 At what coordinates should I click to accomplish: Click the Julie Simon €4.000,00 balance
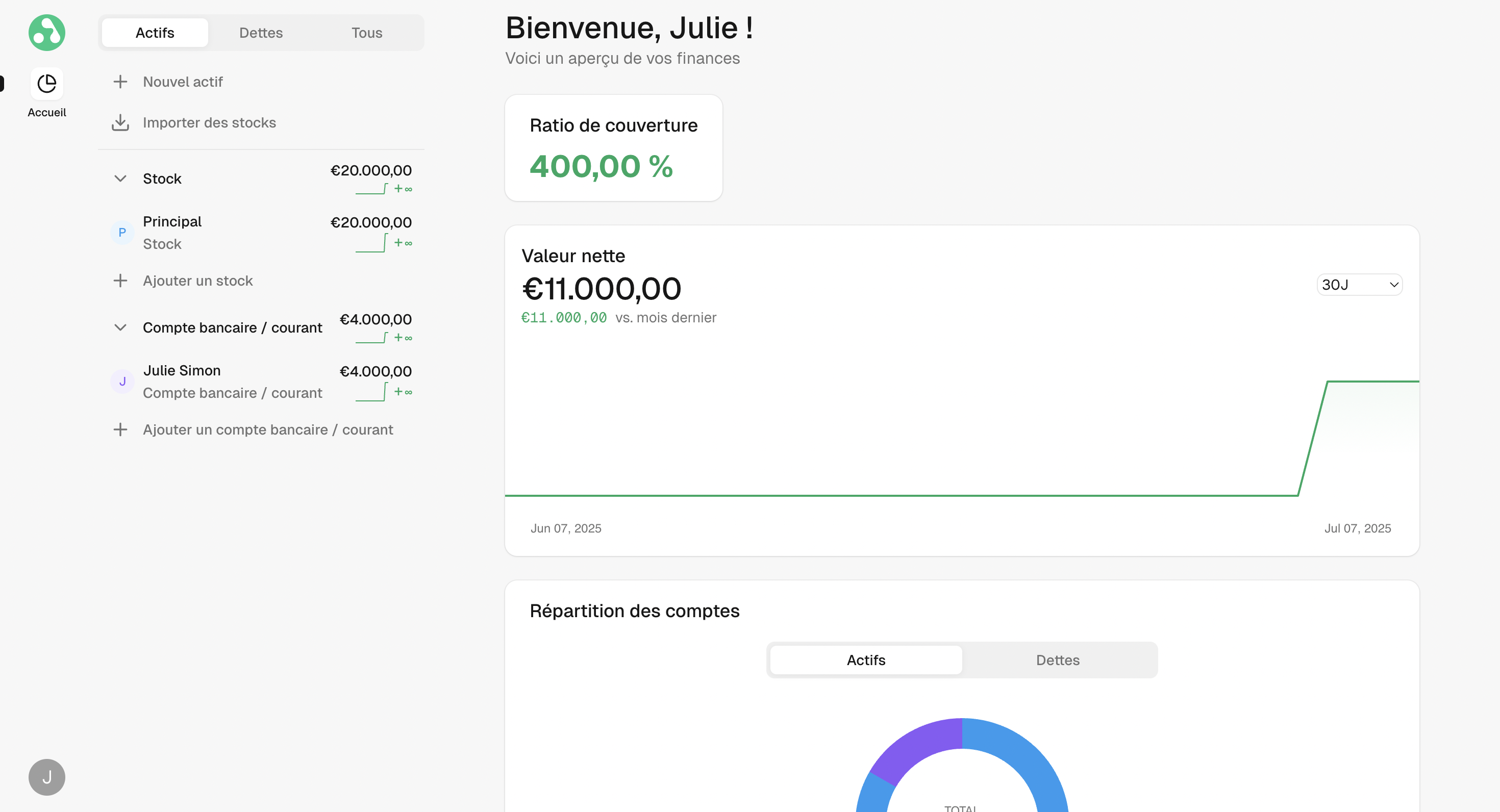[376, 371]
